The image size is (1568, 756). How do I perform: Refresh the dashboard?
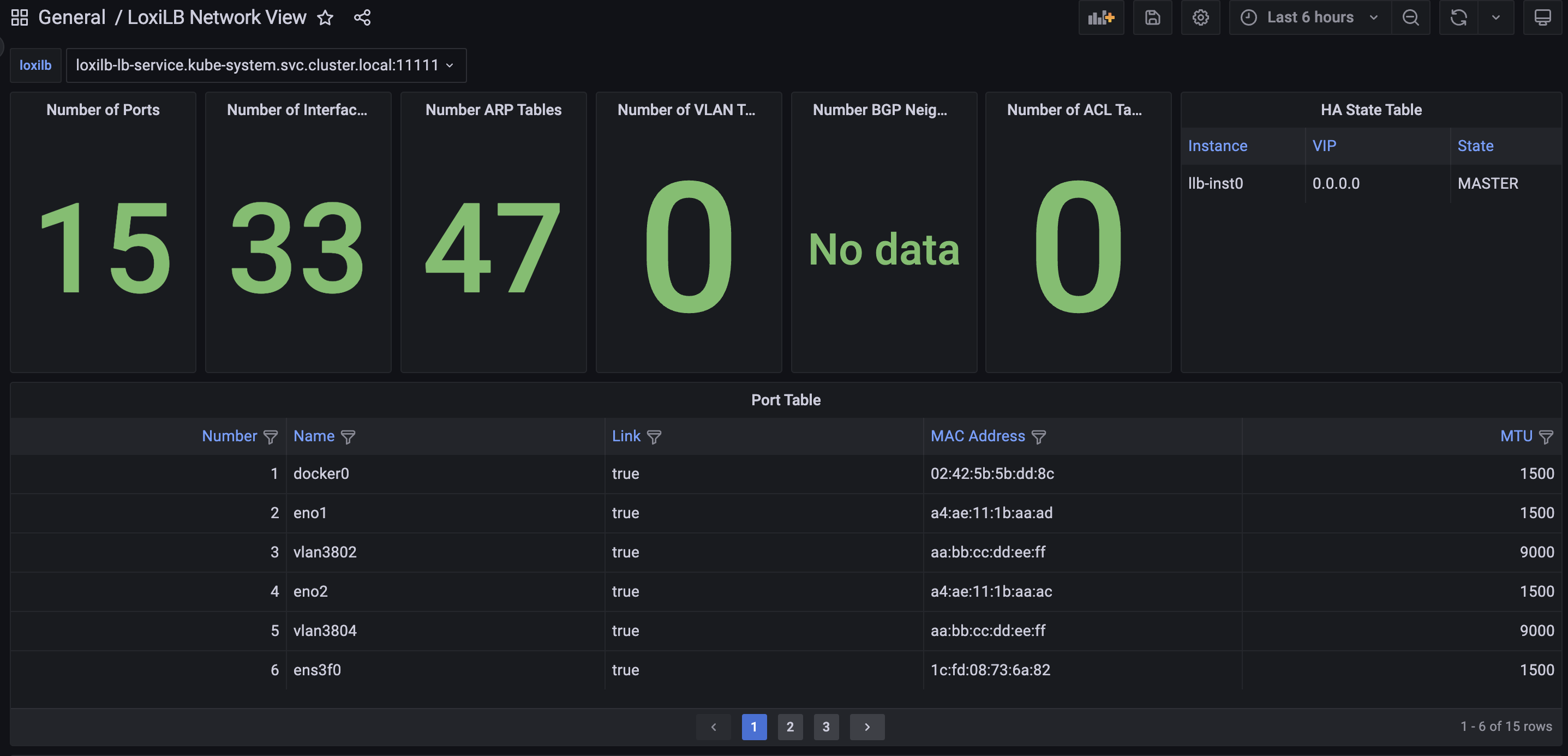point(1458,17)
